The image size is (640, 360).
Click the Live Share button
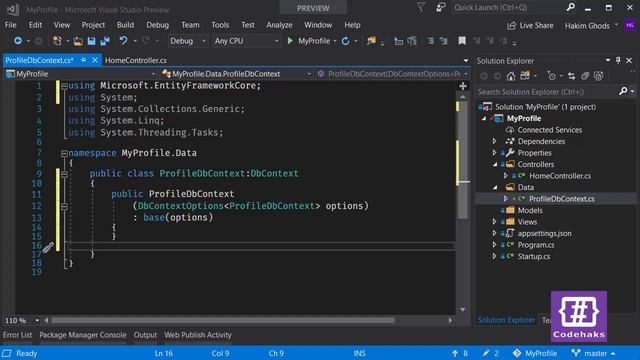[x=530, y=25]
